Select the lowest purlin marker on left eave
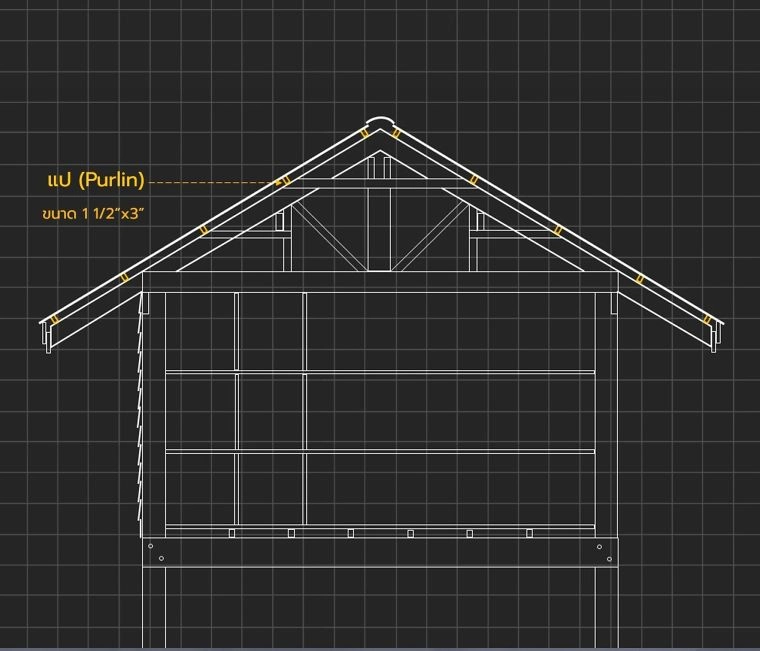This screenshot has width=760, height=651. click(x=56, y=320)
